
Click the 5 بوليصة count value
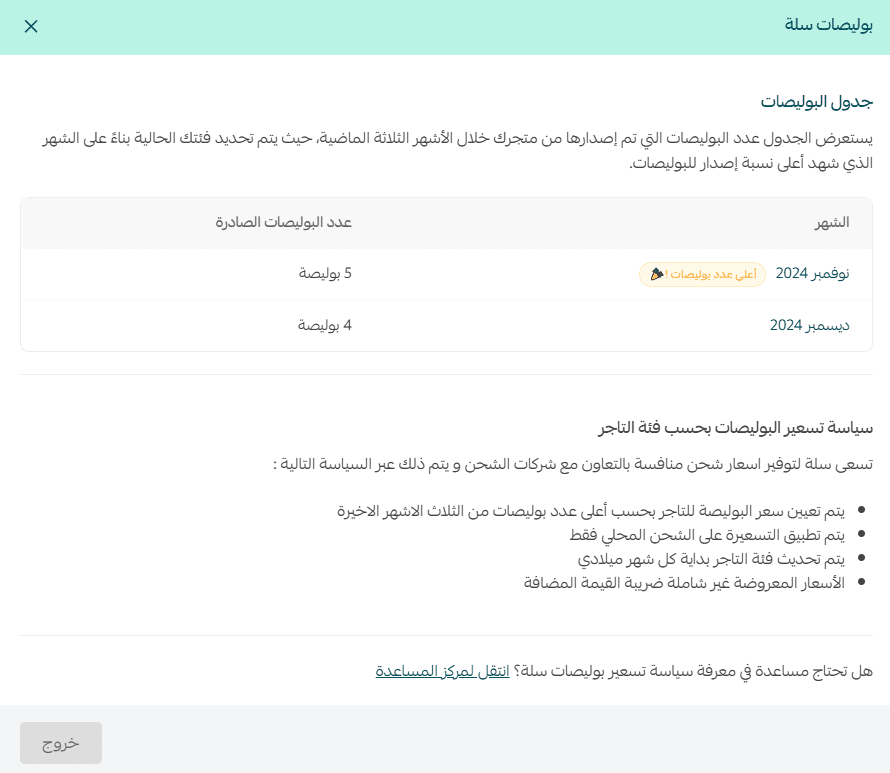325,274
